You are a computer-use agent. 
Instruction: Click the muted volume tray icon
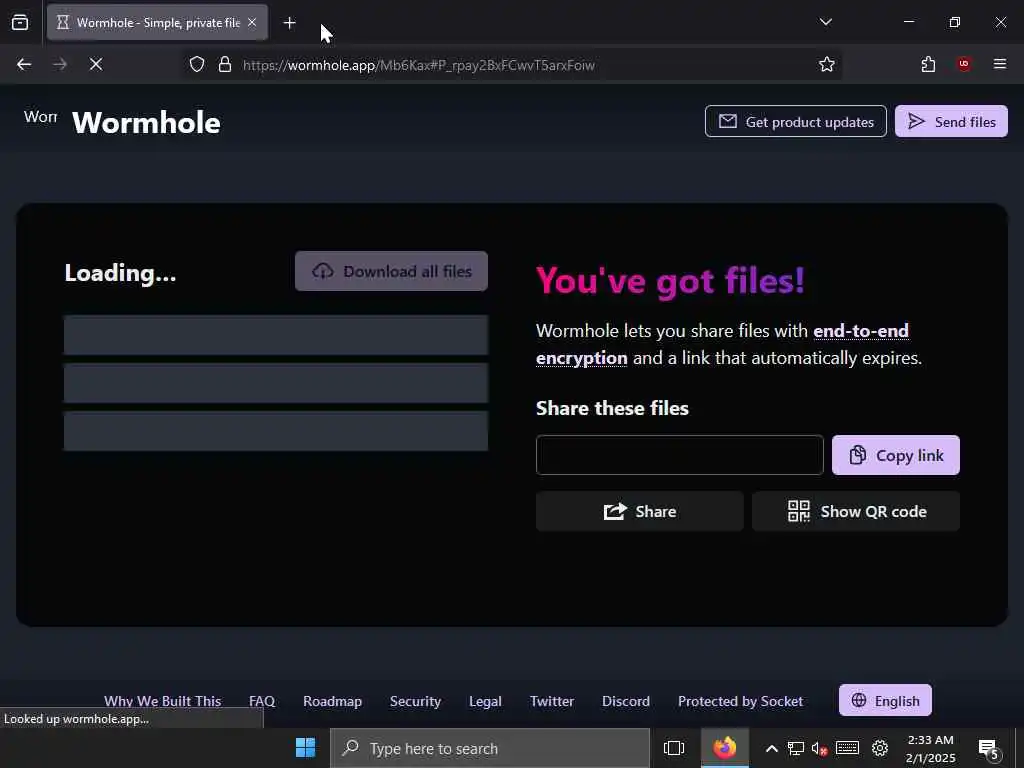point(820,748)
